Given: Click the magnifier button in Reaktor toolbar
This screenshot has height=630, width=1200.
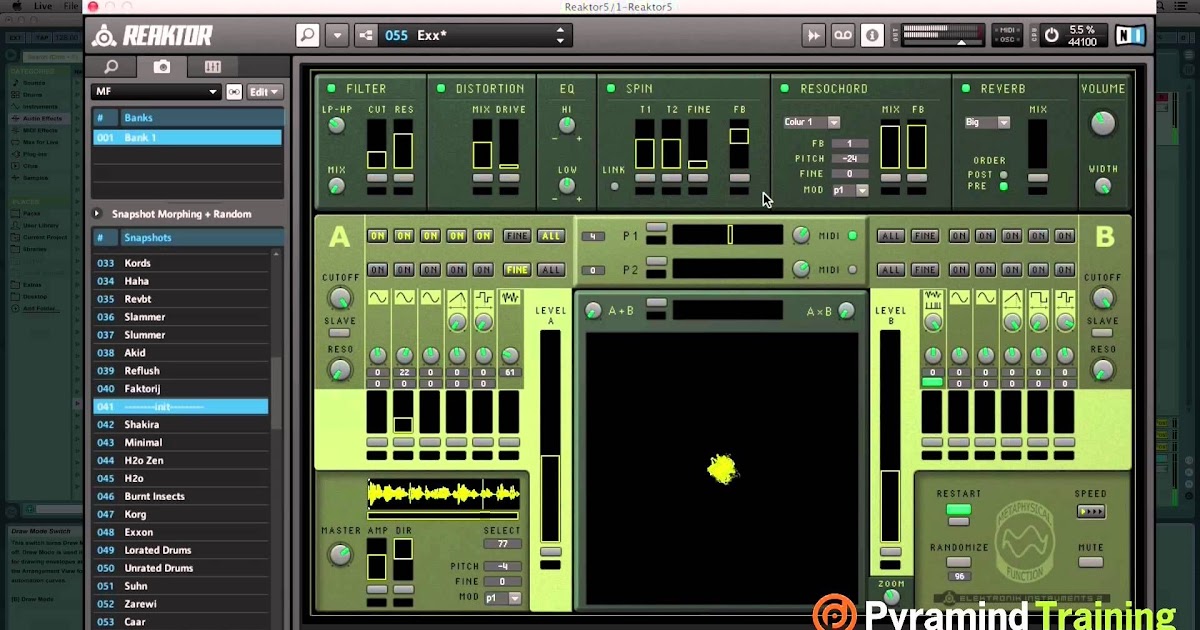Looking at the screenshot, I should tap(308, 35).
